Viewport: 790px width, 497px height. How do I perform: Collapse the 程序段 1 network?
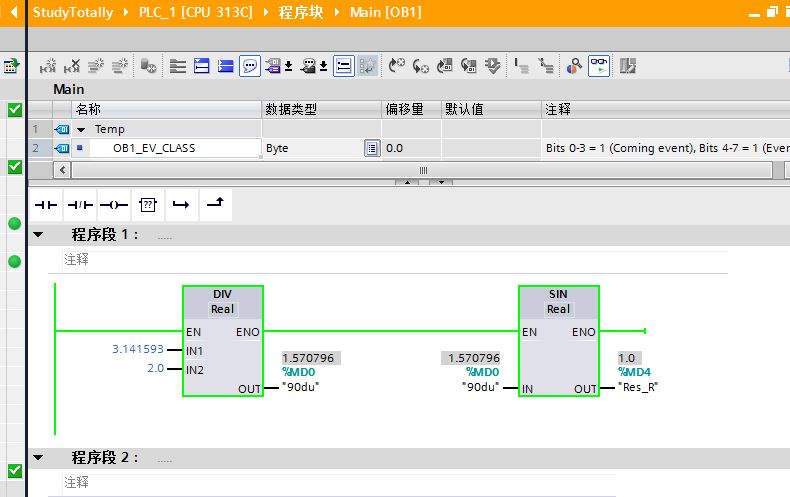point(39,235)
